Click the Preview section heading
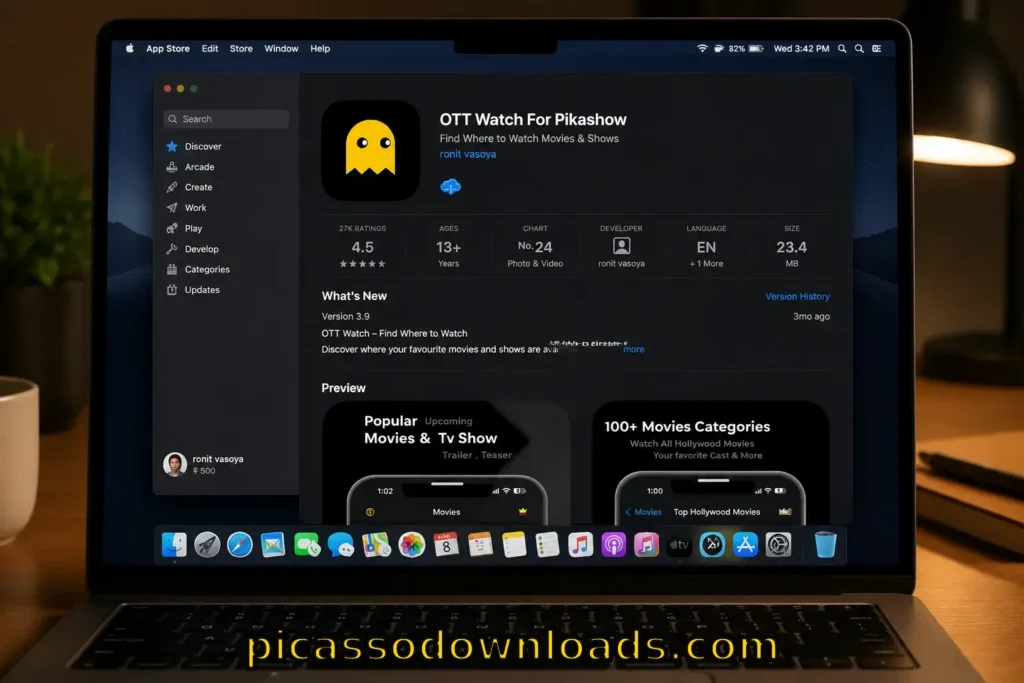The image size is (1024, 683). pos(344,388)
